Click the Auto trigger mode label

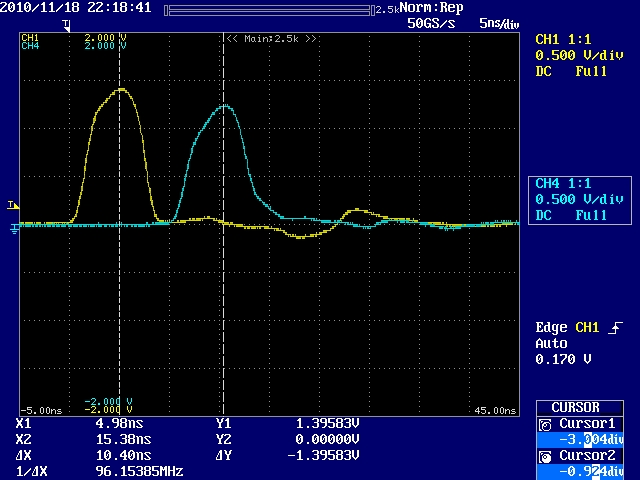(551, 343)
